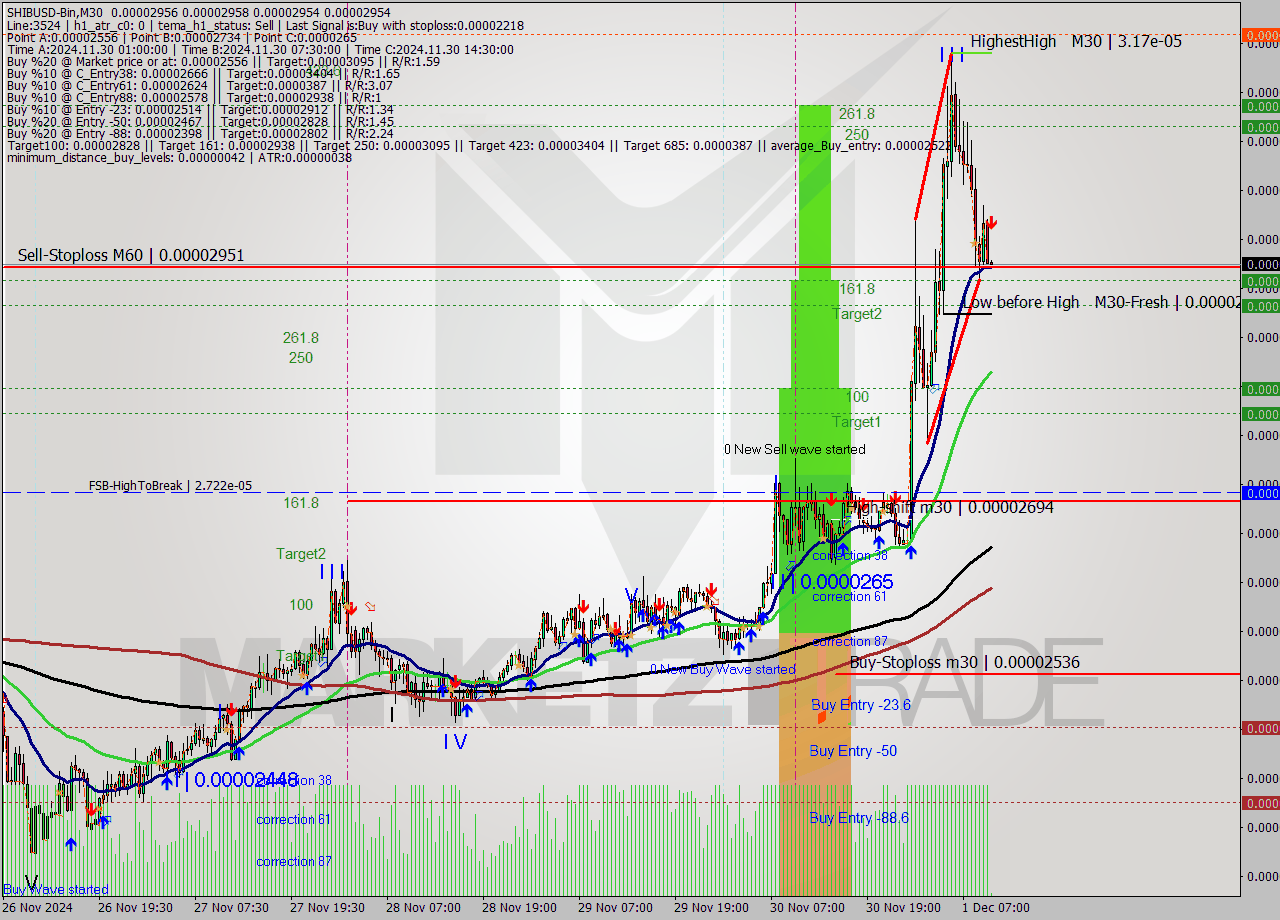This screenshot has width=1280, height=920.
Task: Click the orange price tag on the price axis
Action: coord(1260,35)
